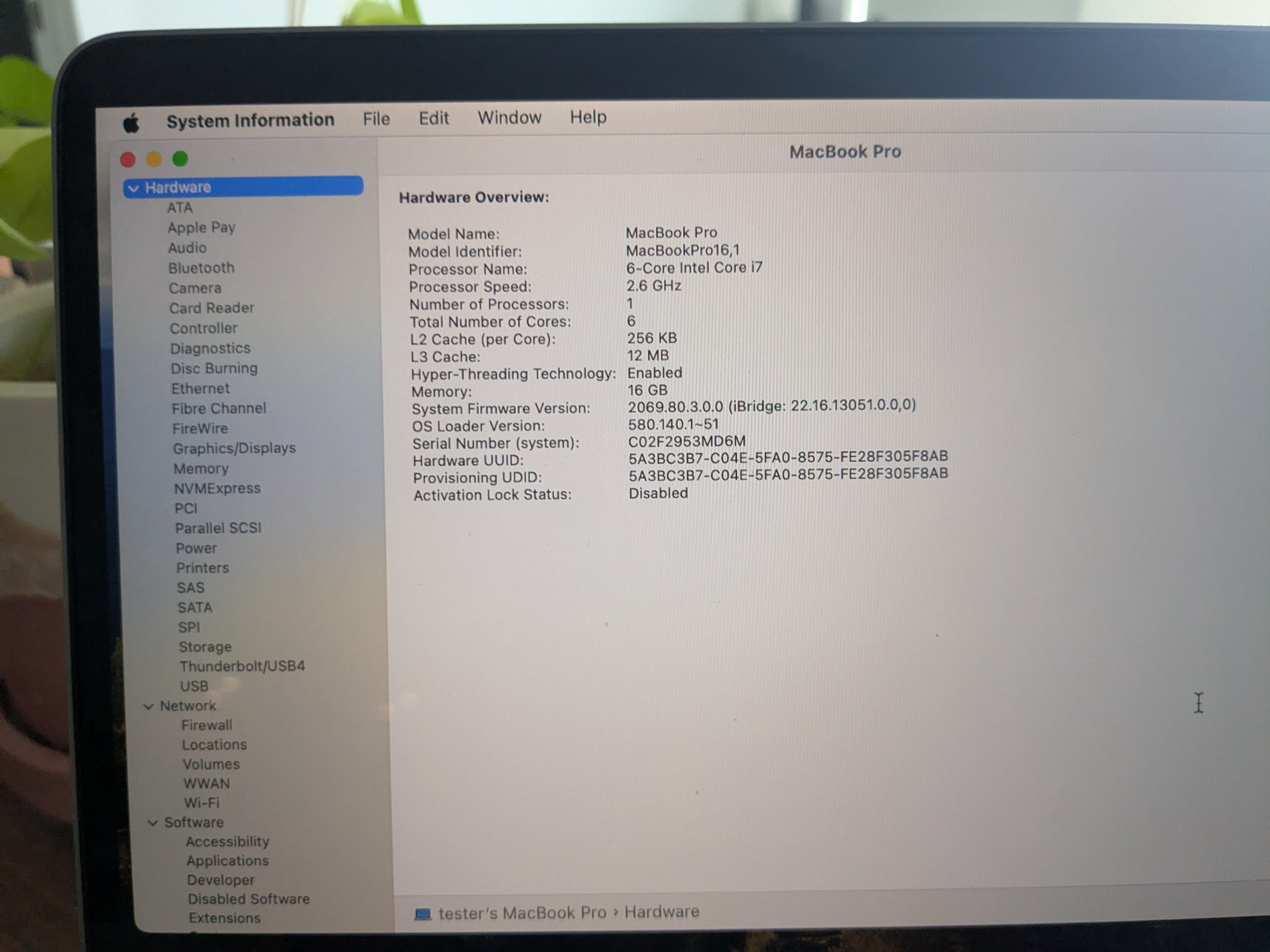This screenshot has height=952, width=1270.
Task: Click serial number C02F2953MD6M
Action: pos(687,441)
